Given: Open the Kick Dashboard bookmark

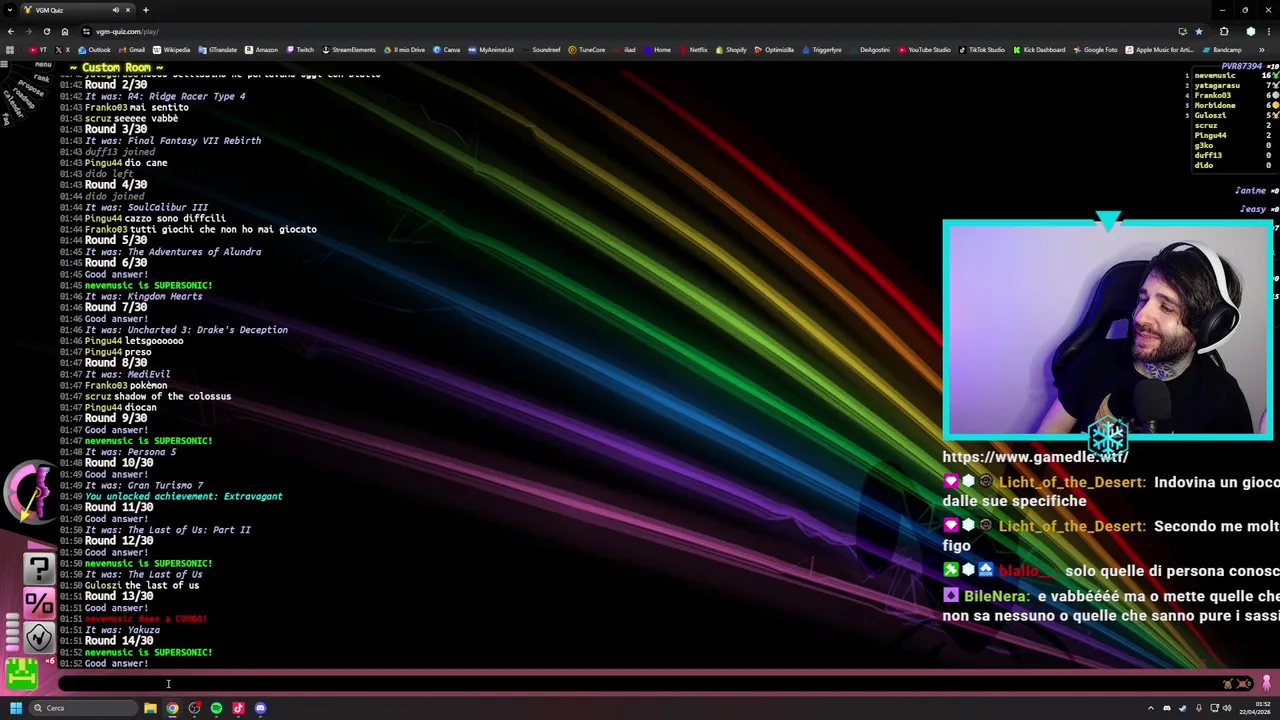Looking at the screenshot, I should click(1039, 50).
